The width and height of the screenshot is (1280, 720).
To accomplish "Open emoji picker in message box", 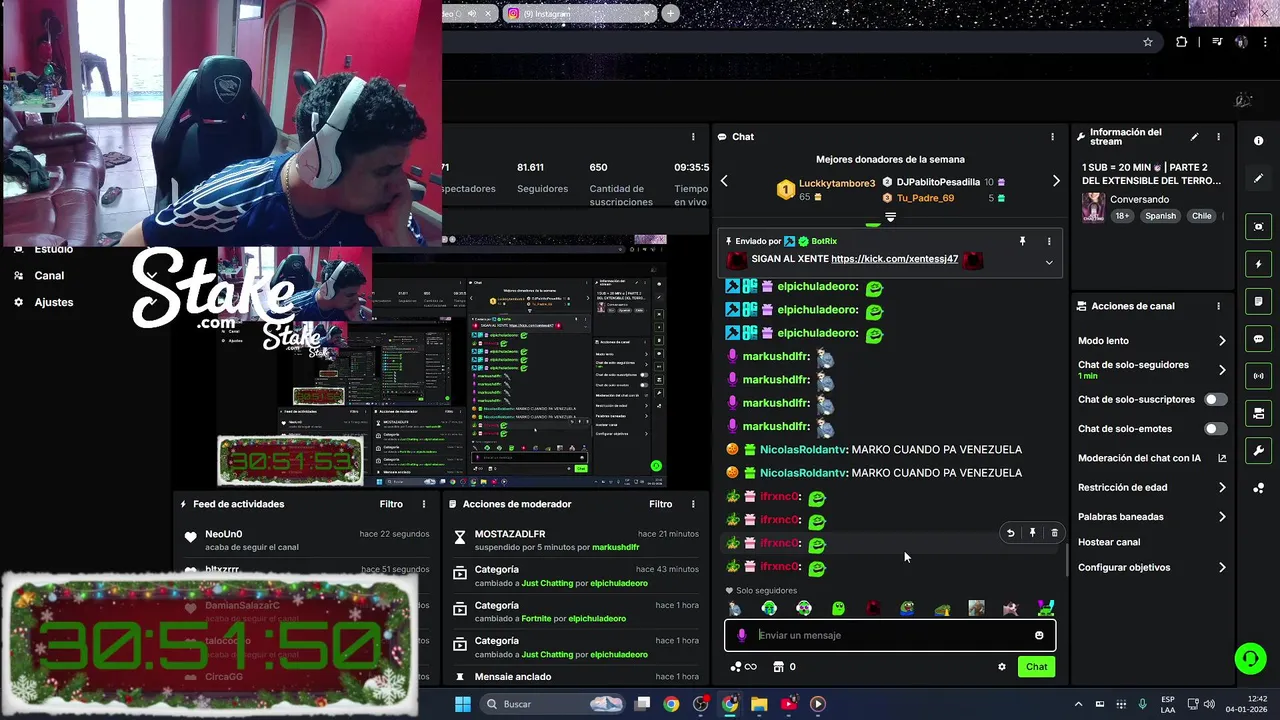I will pyautogui.click(x=1039, y=635).
